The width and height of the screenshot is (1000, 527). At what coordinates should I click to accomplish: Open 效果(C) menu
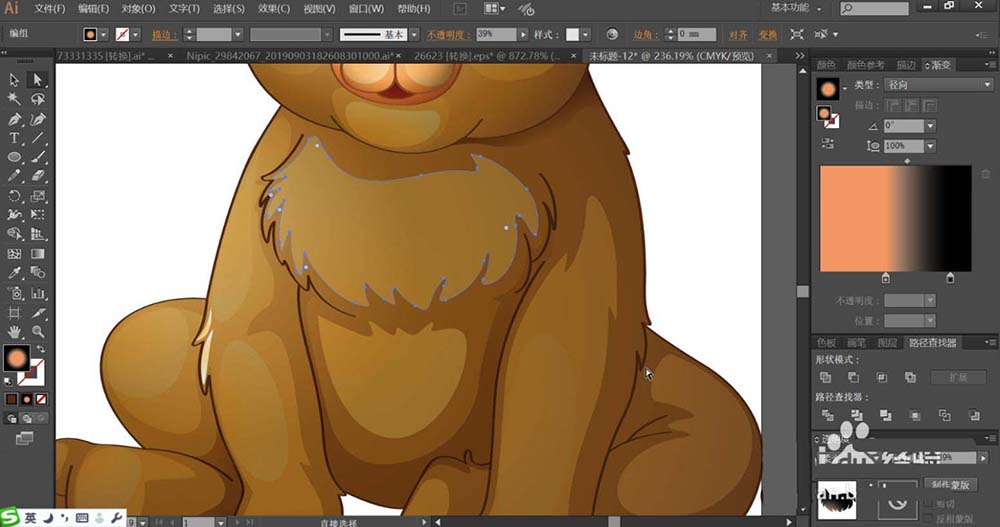click(x=274, y=9)
